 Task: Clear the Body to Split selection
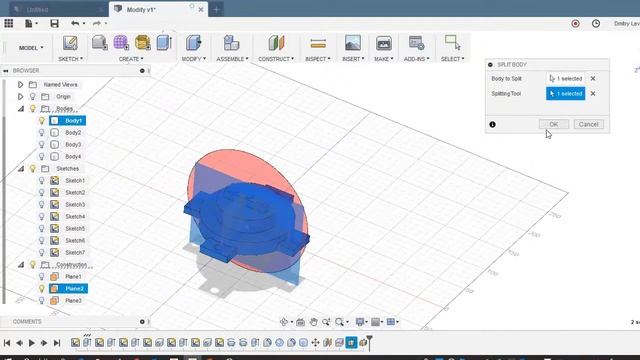pos(593,78)
